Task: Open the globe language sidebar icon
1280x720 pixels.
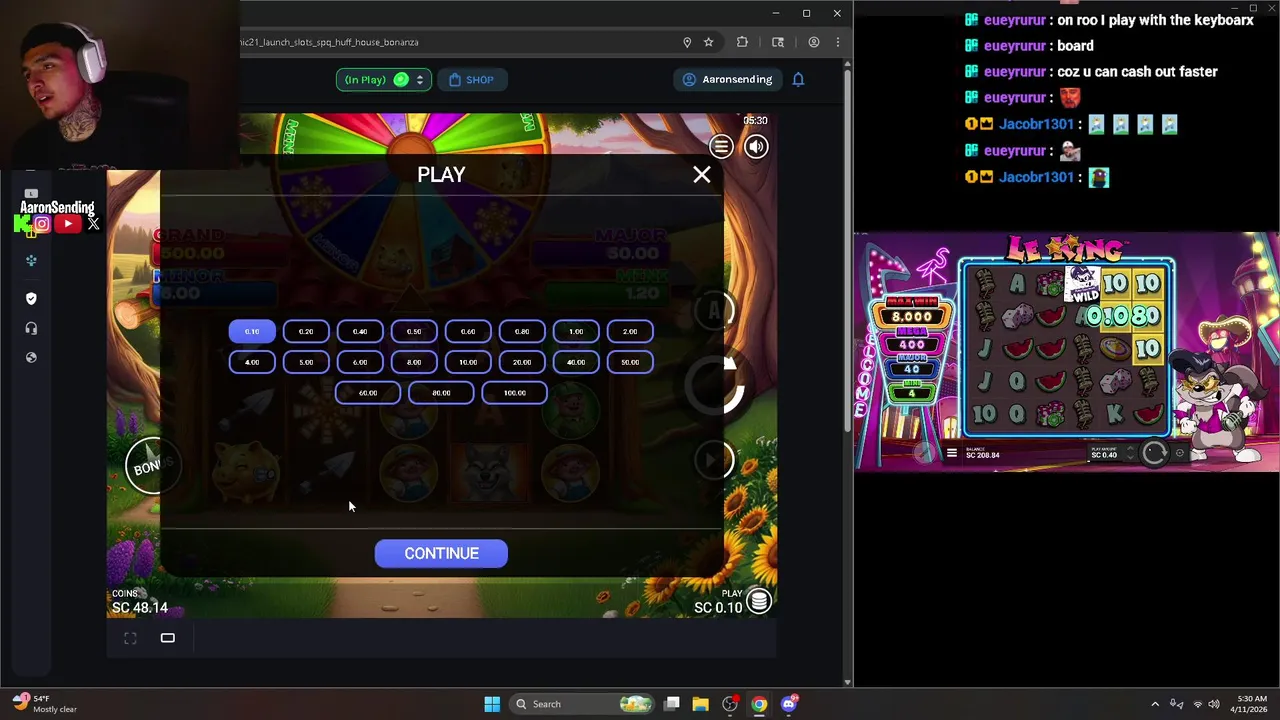Action: [31, 357]
